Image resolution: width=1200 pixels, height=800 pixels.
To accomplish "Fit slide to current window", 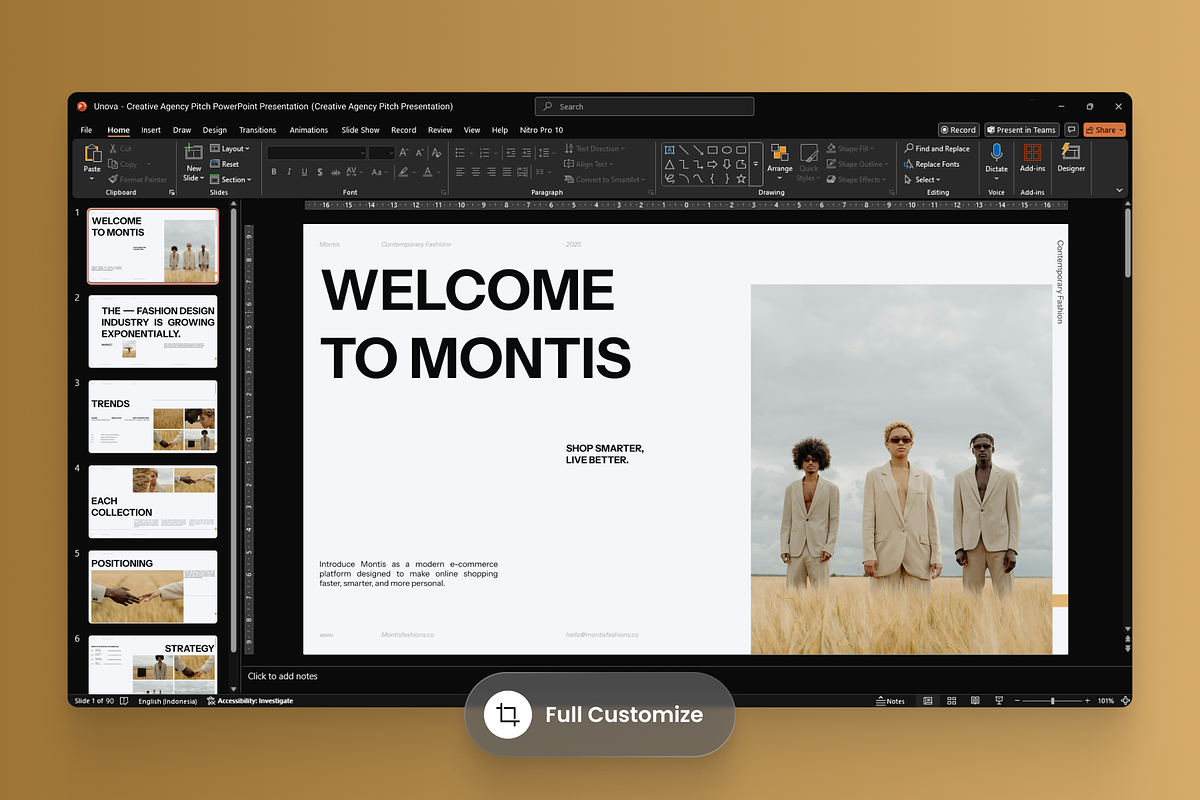I will [x=1125, y=701].
